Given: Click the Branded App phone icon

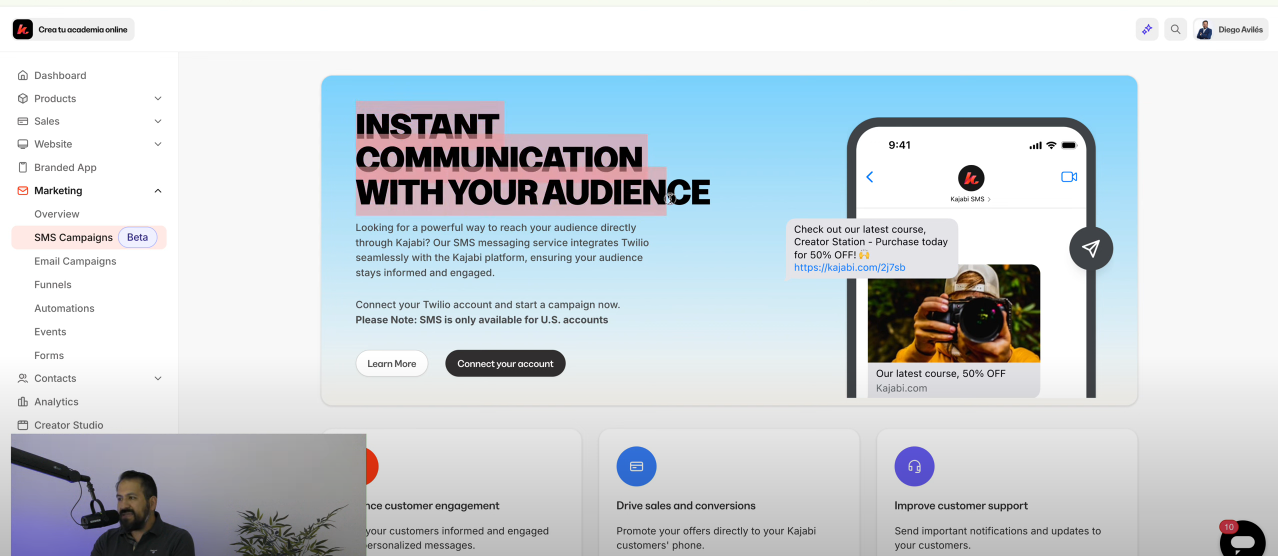Looking at the screenshot, I should [x=23, y=167].
